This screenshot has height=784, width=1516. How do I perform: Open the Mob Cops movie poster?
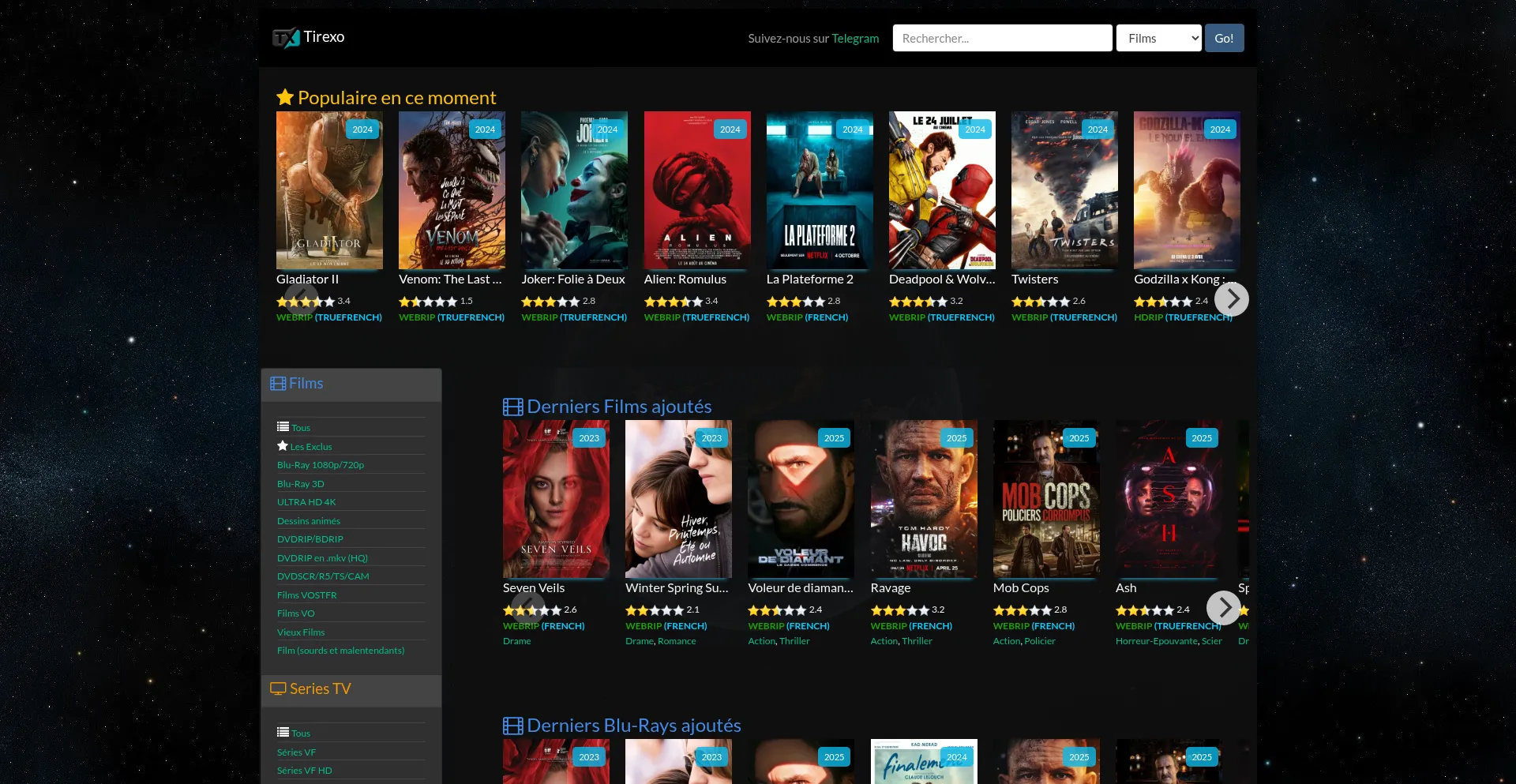pos(1045,499)
